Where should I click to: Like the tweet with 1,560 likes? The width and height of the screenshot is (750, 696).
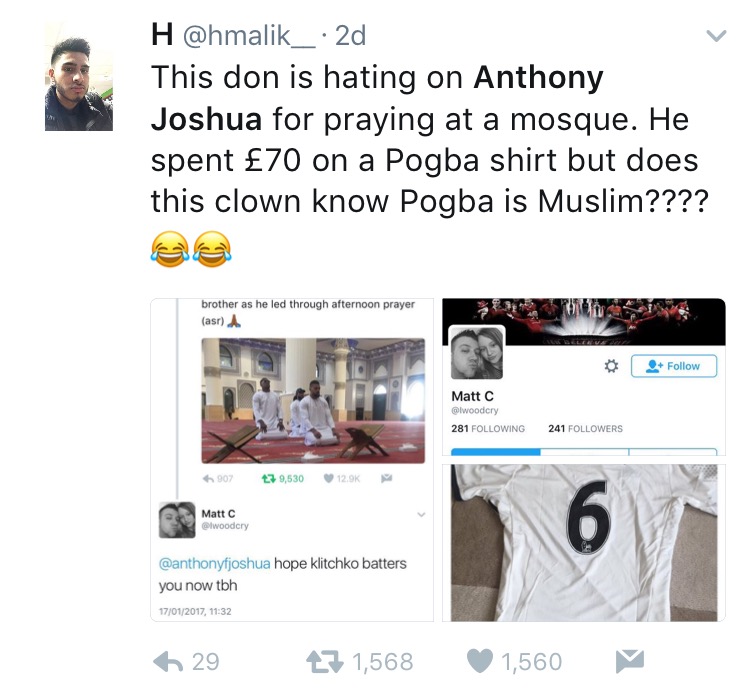(479, 661)
